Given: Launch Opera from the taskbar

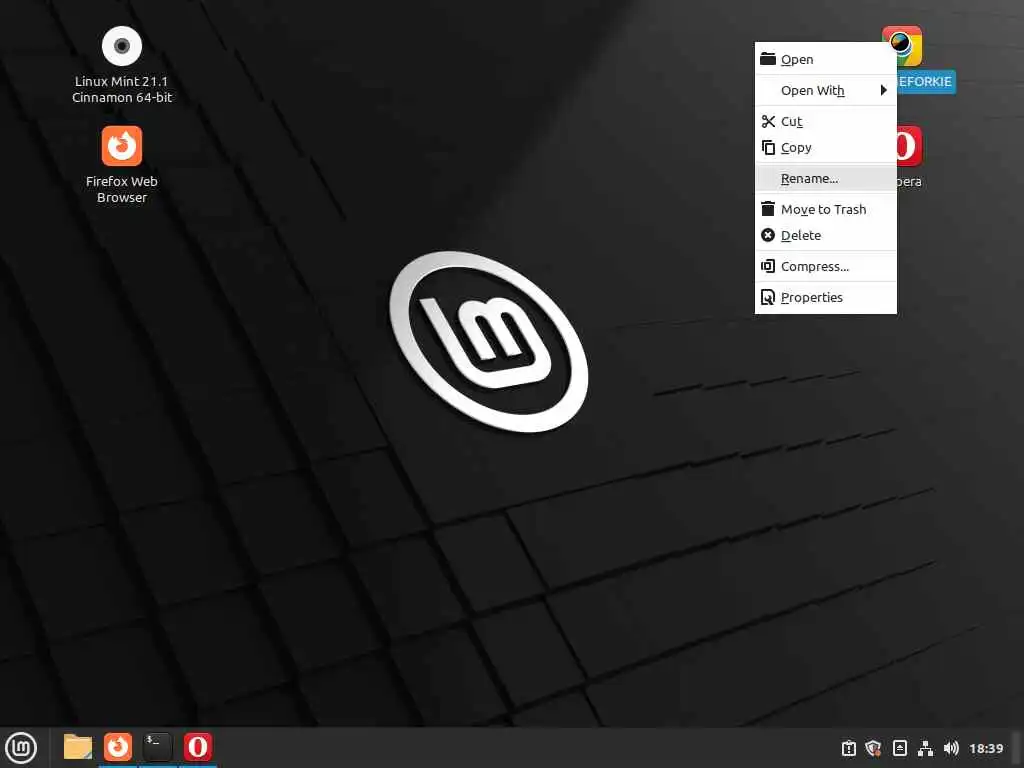Looking at the screenshot, I should 198,747.
